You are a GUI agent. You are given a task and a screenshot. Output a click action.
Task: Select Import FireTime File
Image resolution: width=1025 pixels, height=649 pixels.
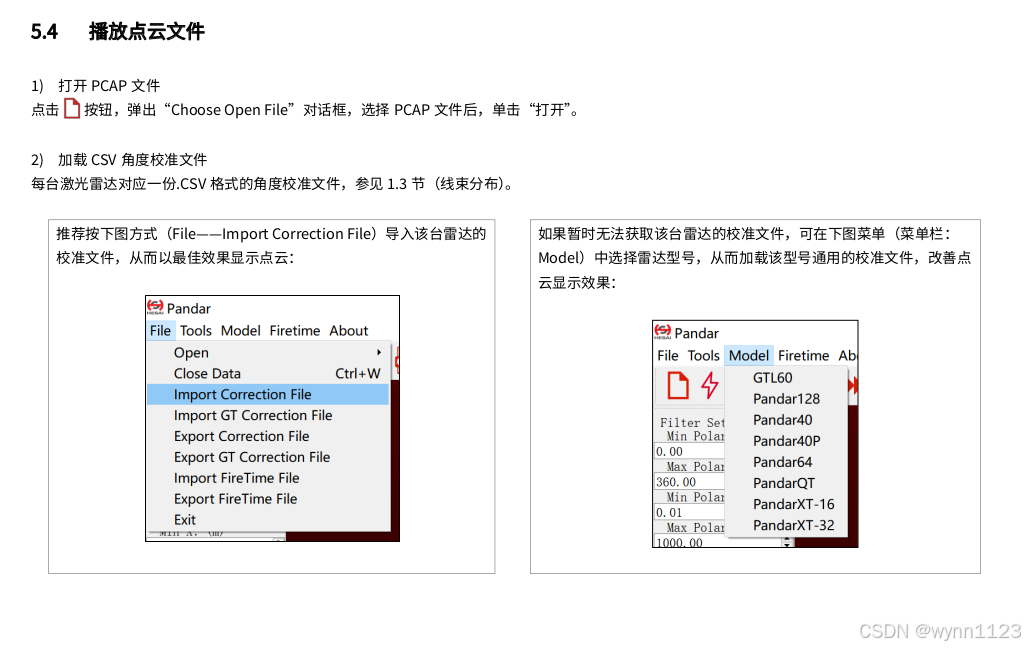point(268,478)
